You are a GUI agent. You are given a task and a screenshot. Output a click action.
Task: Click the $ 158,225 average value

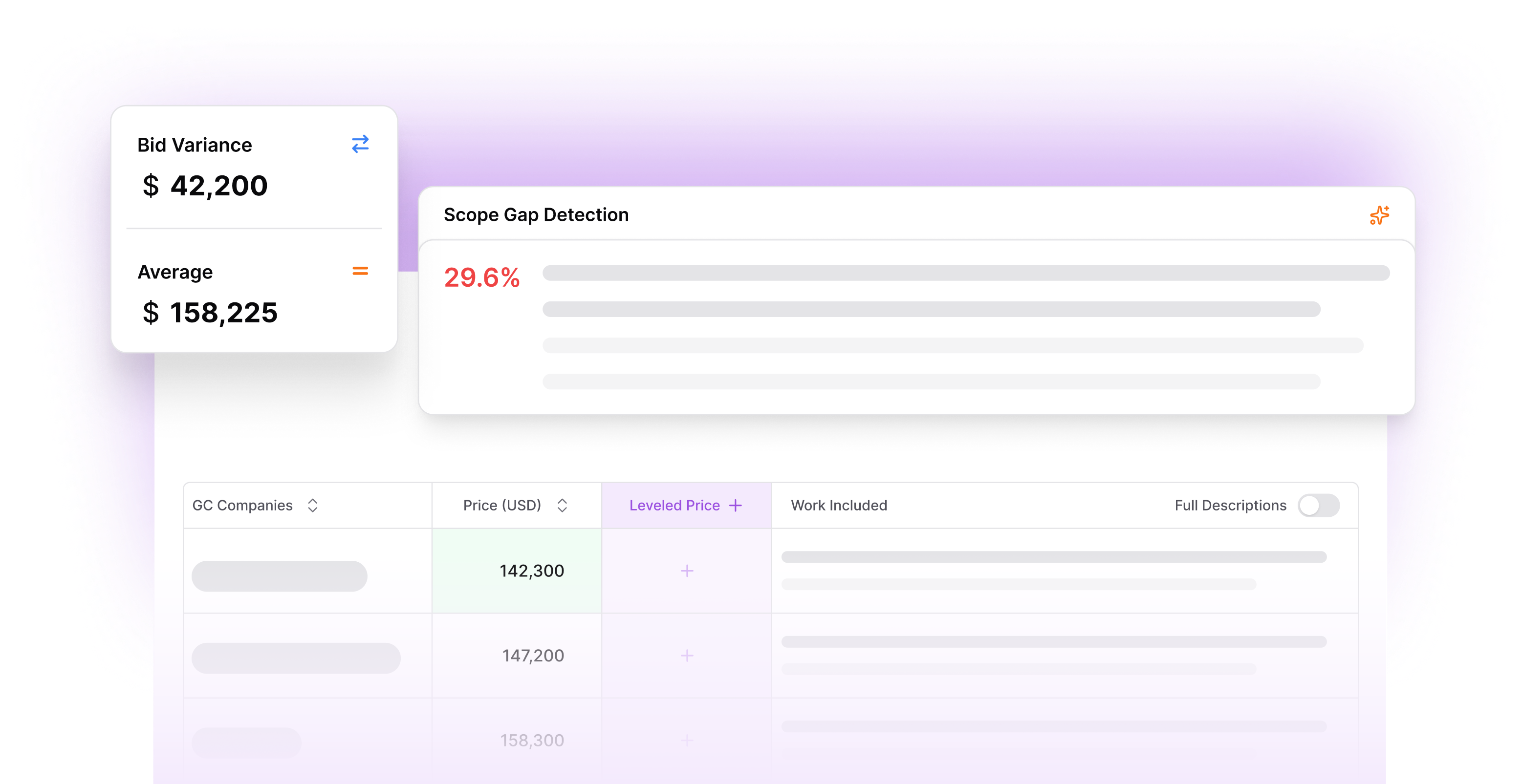click(x=210, y=313)
